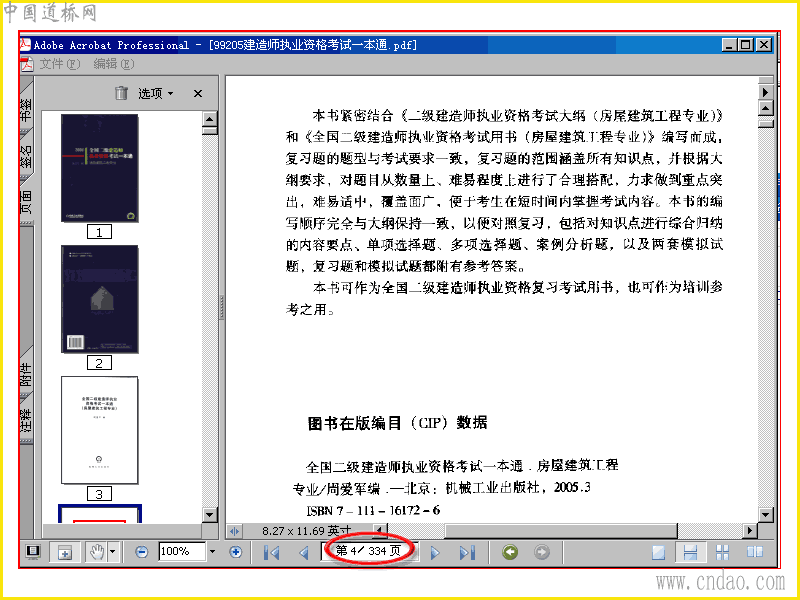This screenshot has height=600, width=800.
Task: Expand the hand tool dropdown arrow
Action: tap(112, 552)
